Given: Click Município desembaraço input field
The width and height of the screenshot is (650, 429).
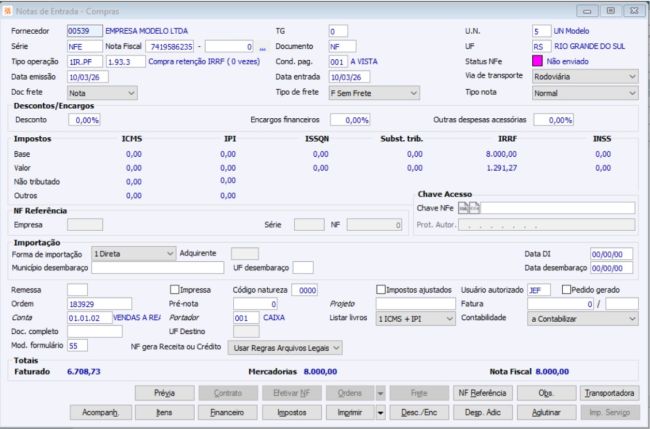Looking at the screenshot, I should (x=158, y=268).
